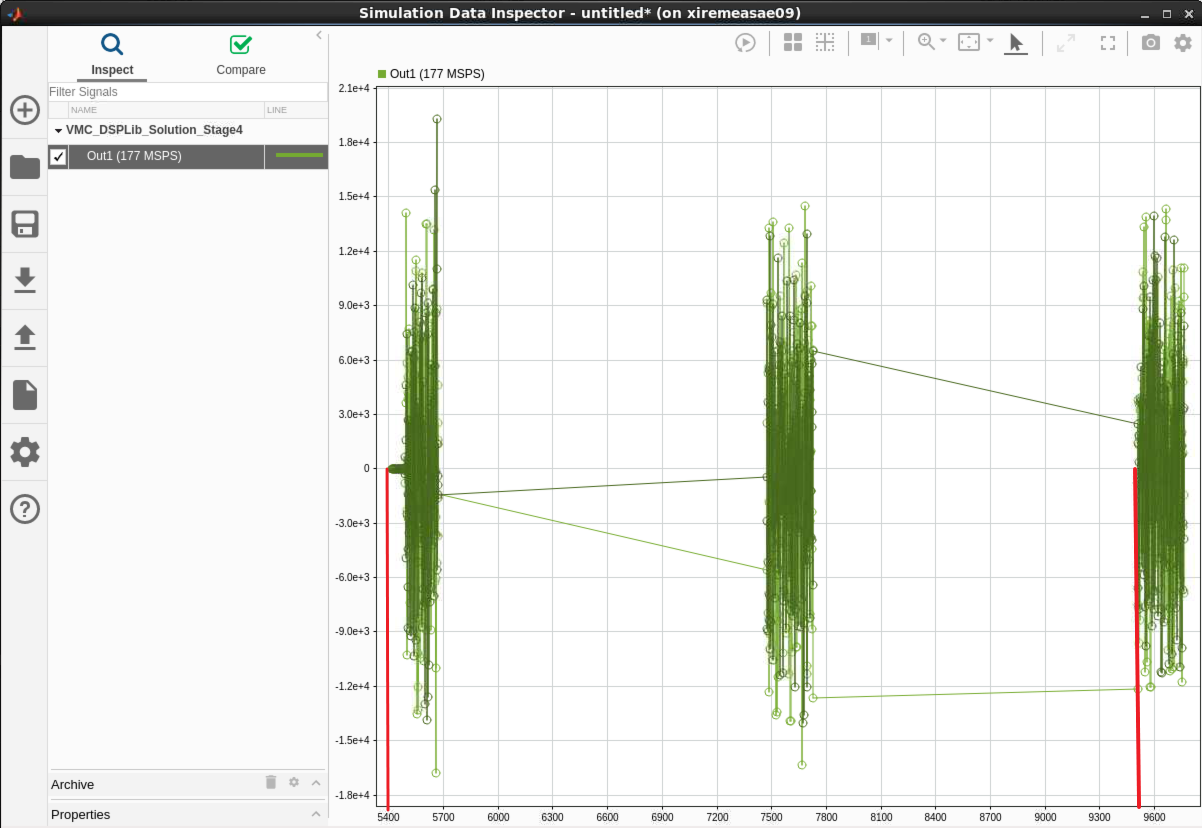Image resolution: width=1202 pixels, height=828 pixels.
Task: Save the session with floppy disk icon
Action: [x=24, y=224]
